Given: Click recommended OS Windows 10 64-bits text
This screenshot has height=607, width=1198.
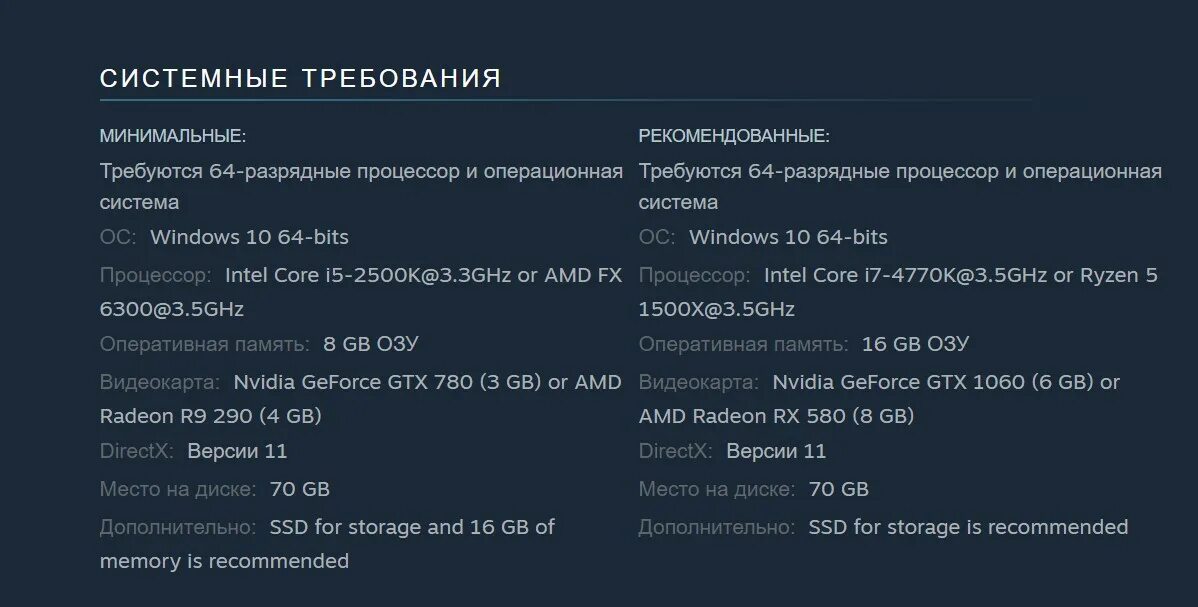Looking at the screenshot, I should pyautogui.click(x=788, y=237).
